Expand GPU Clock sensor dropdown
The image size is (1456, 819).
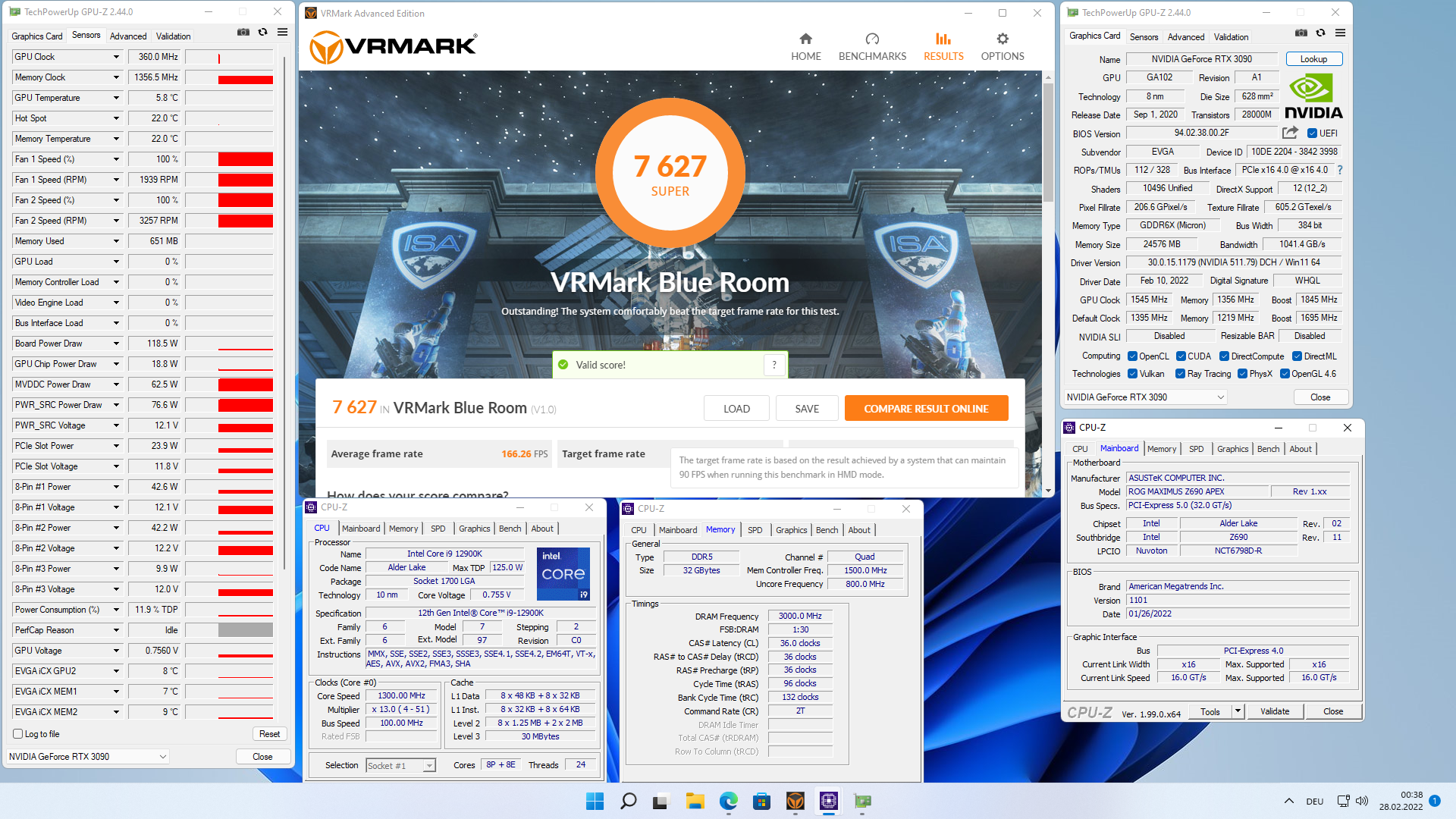[x=116, y=57]
